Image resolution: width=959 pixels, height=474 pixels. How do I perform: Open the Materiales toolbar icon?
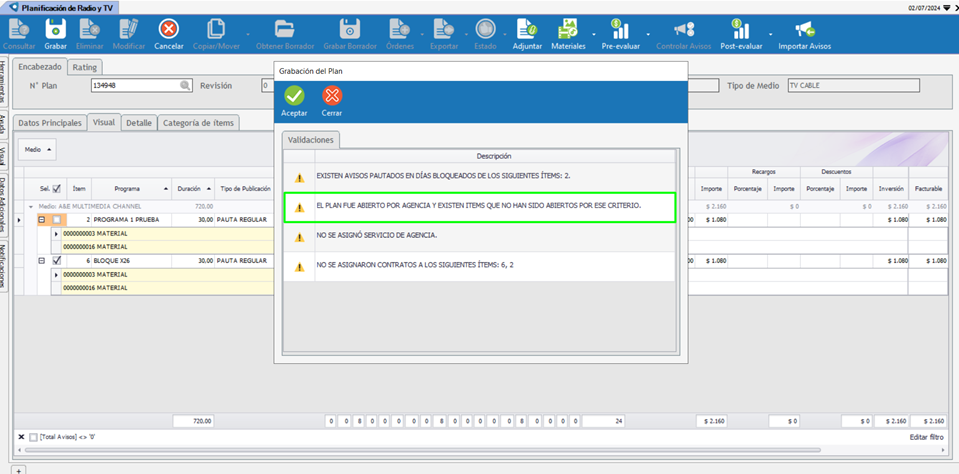tap(568, 29)
